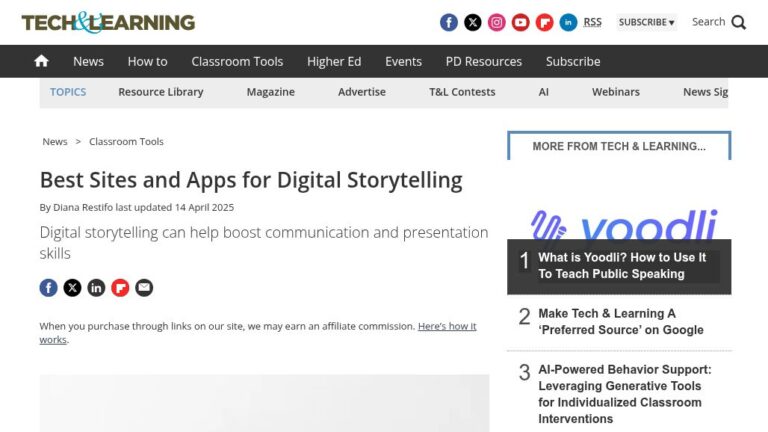
Task: Click the search magnifier icon
Action: [x=739, y=23]
